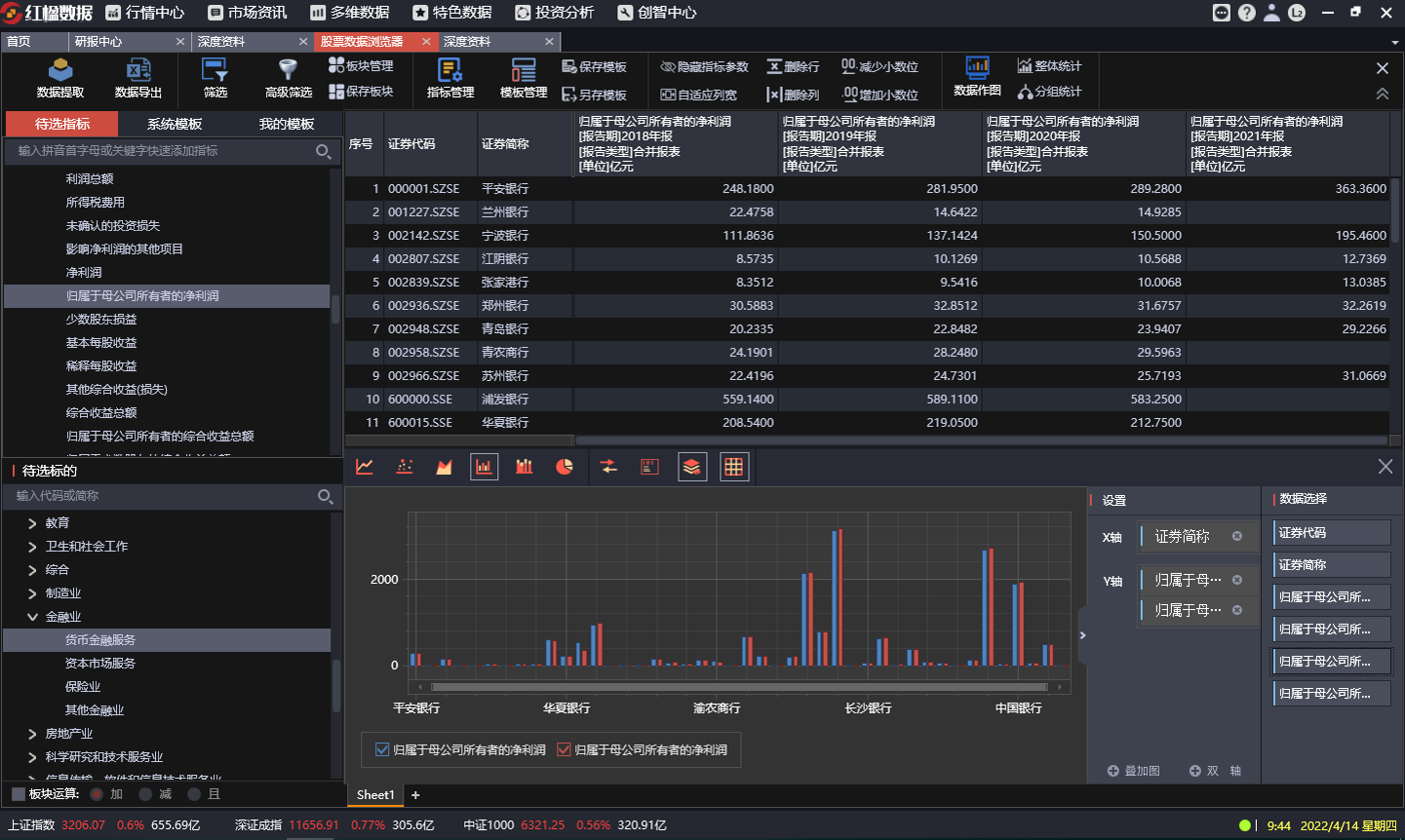Toggle the grid table view icon
This screenshot has height=840, width=1405.
[x=733, y=467]
